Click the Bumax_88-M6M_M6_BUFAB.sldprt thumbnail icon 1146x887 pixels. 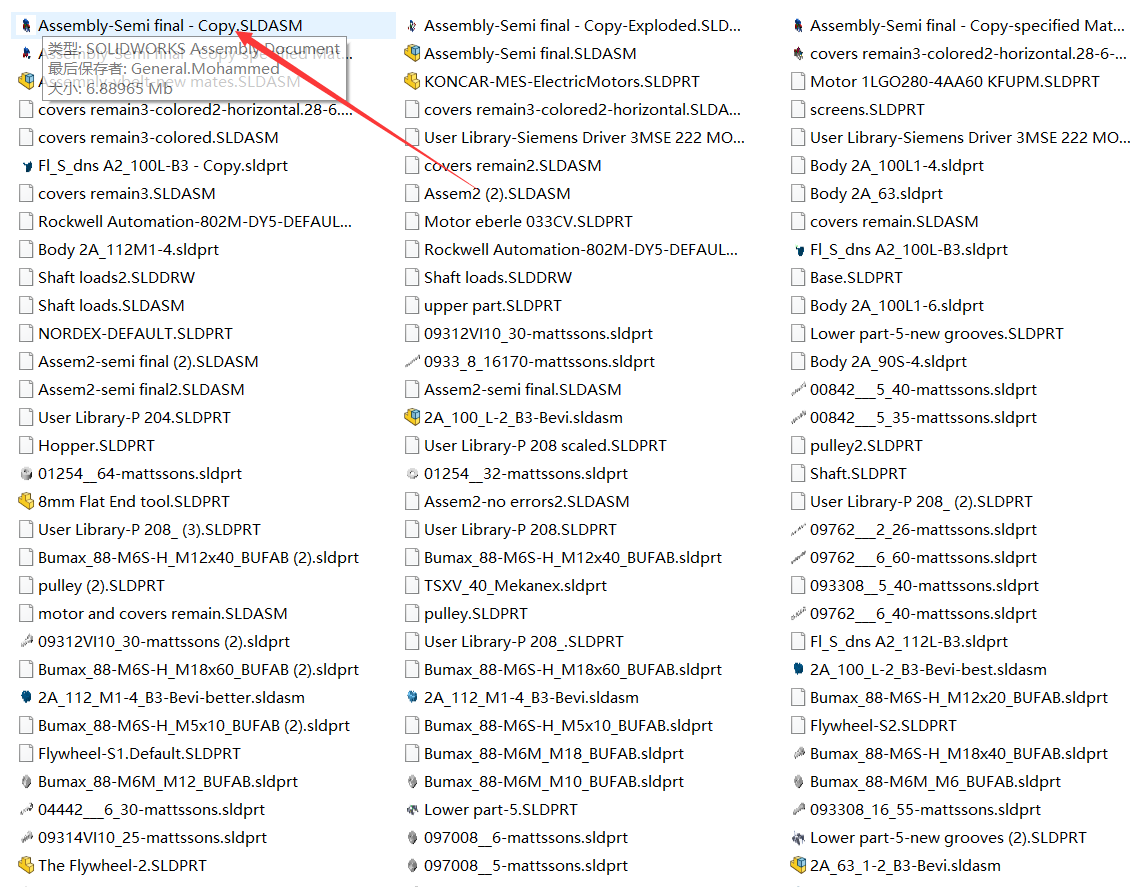pos(798,782)
